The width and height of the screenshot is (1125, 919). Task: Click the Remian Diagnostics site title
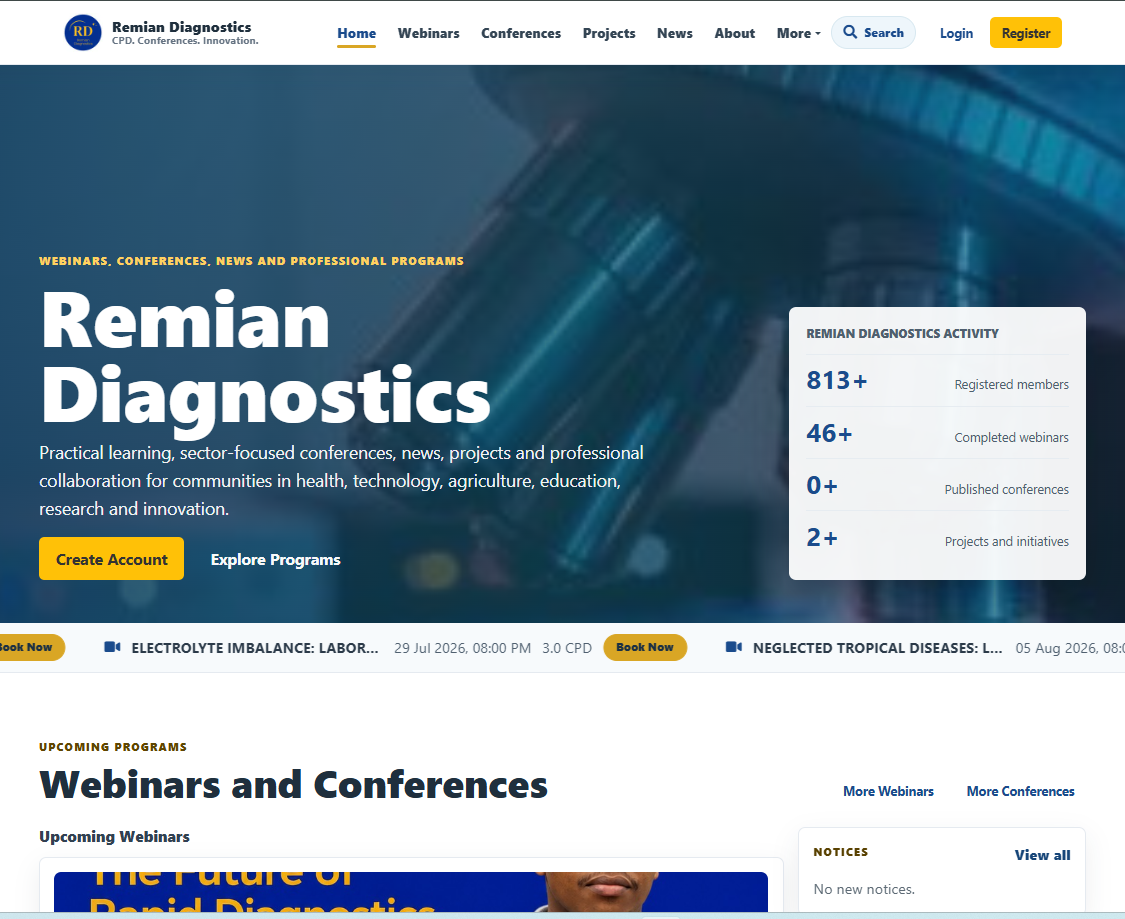(182, 27)
